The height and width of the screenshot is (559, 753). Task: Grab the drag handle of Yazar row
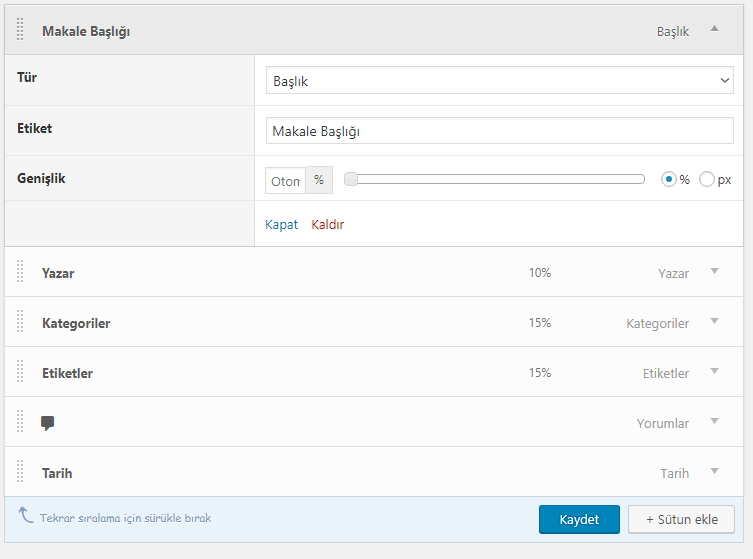[x=20, y=271]
